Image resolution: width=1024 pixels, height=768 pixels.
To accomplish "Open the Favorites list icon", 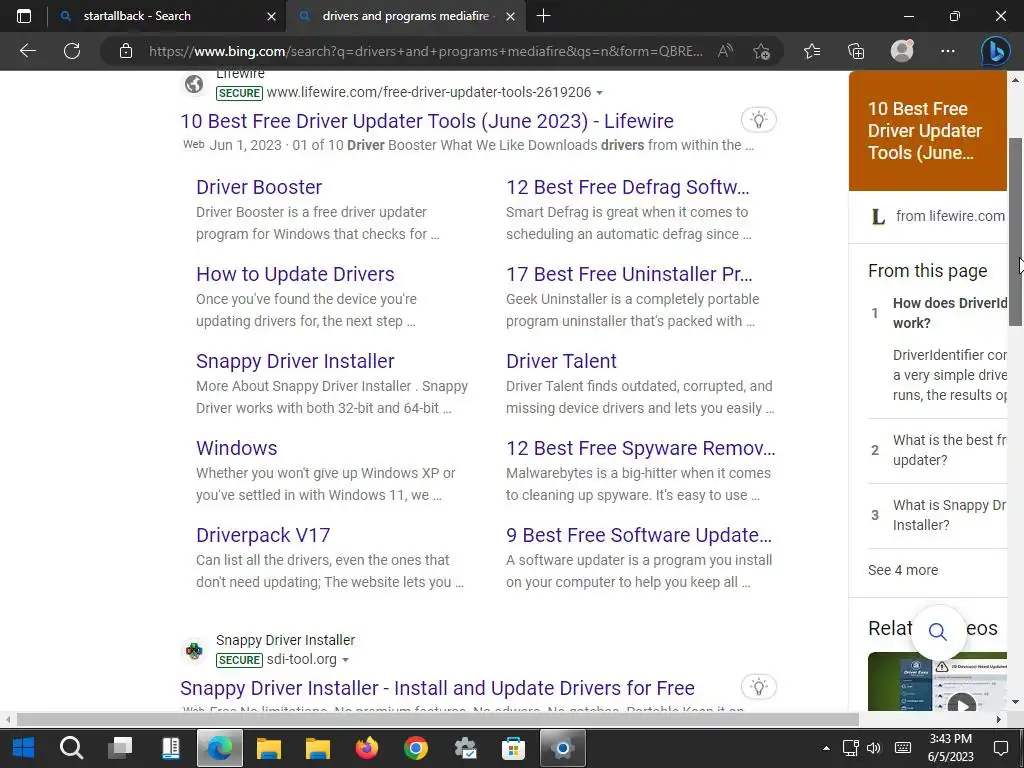I will point(812,51).
